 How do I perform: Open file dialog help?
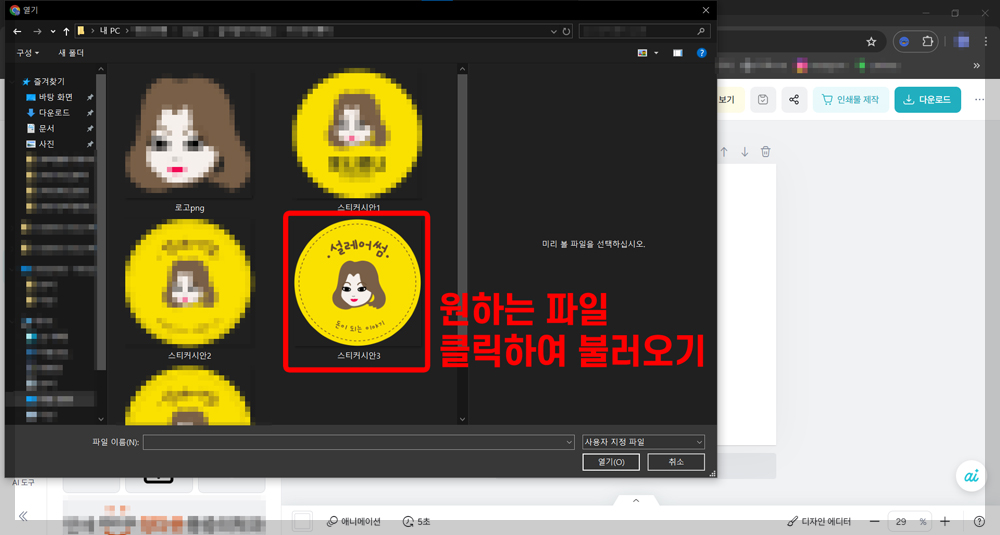coord(702,53)
